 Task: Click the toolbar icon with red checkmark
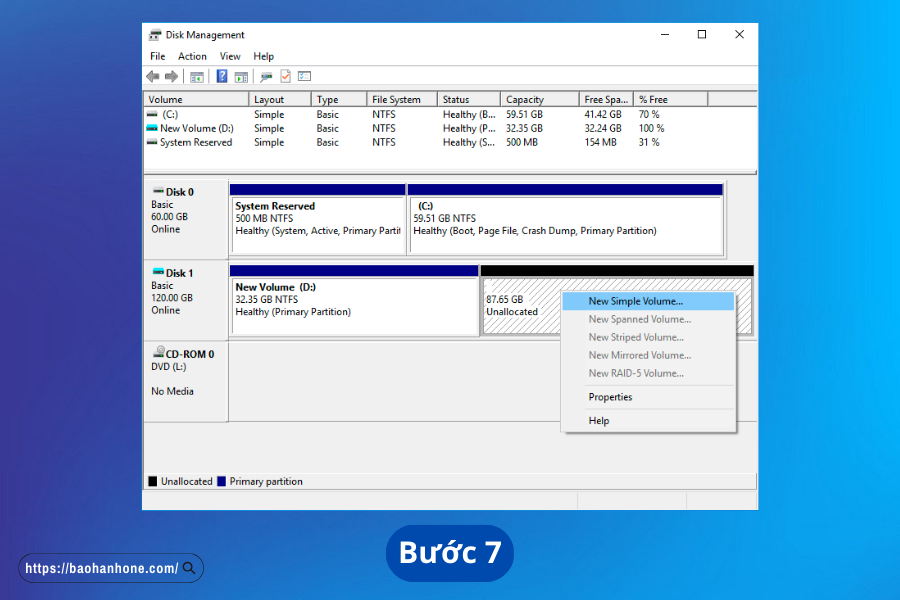(286, 76)
